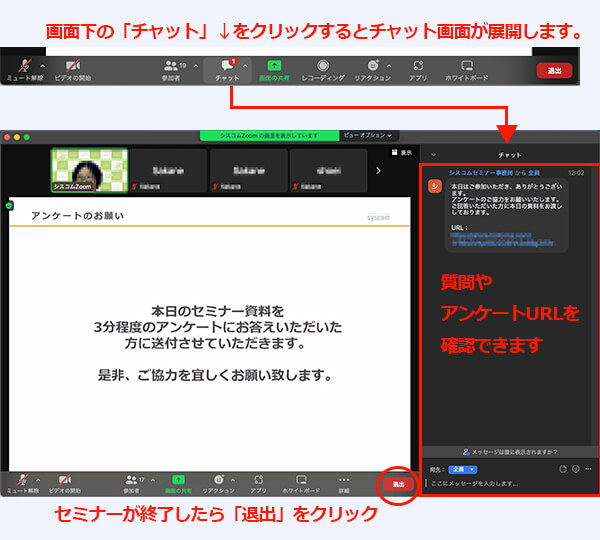
Task: Open the 宛先 全員 recipient dropdown
Action: (463, 469)
